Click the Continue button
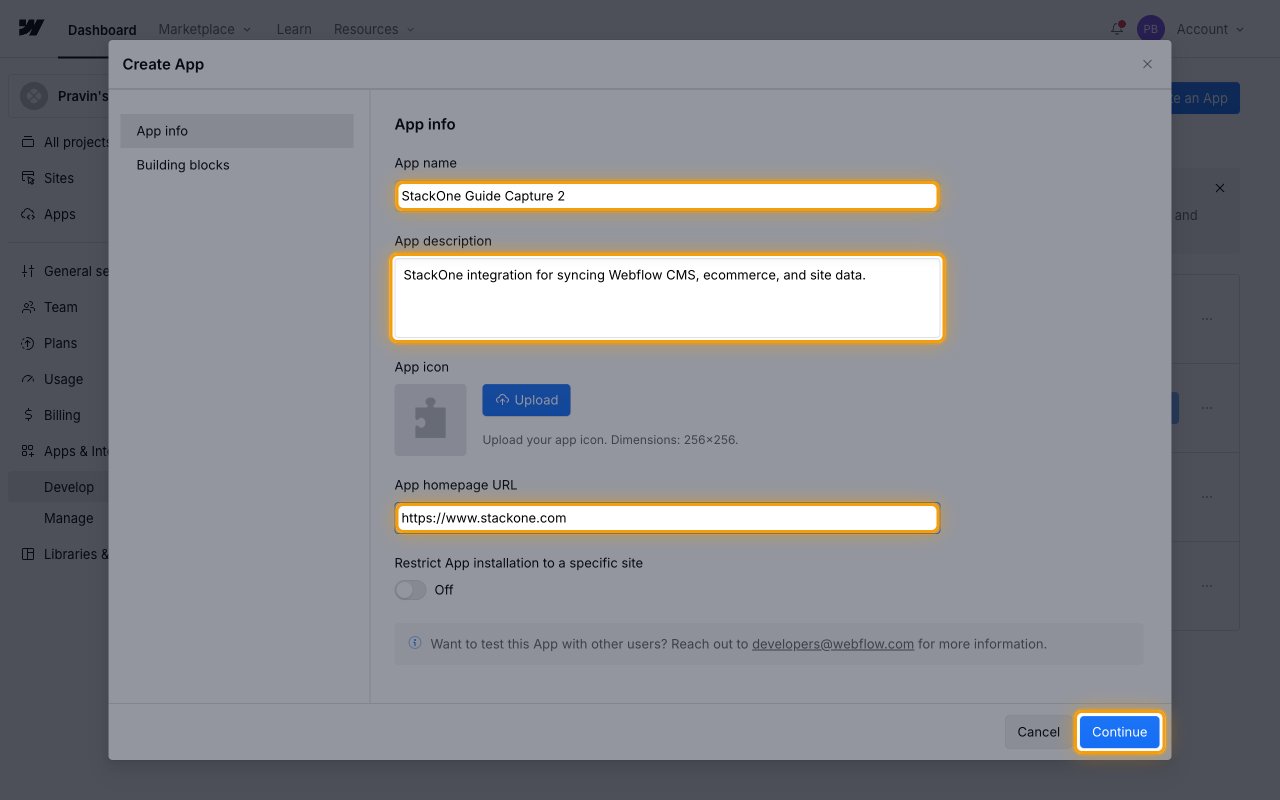This screenshot has height=800, width=1280. pyautogui.click(x=1120, y=732)
